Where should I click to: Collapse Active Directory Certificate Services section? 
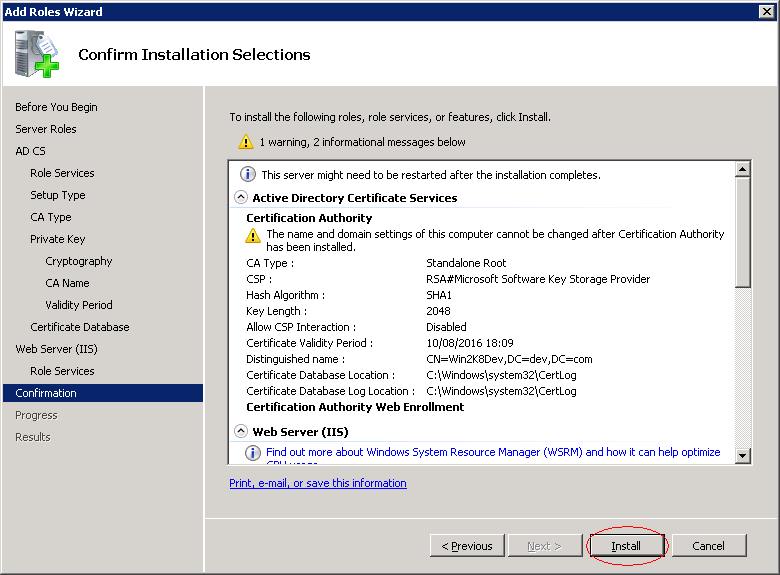pos(241,197)
